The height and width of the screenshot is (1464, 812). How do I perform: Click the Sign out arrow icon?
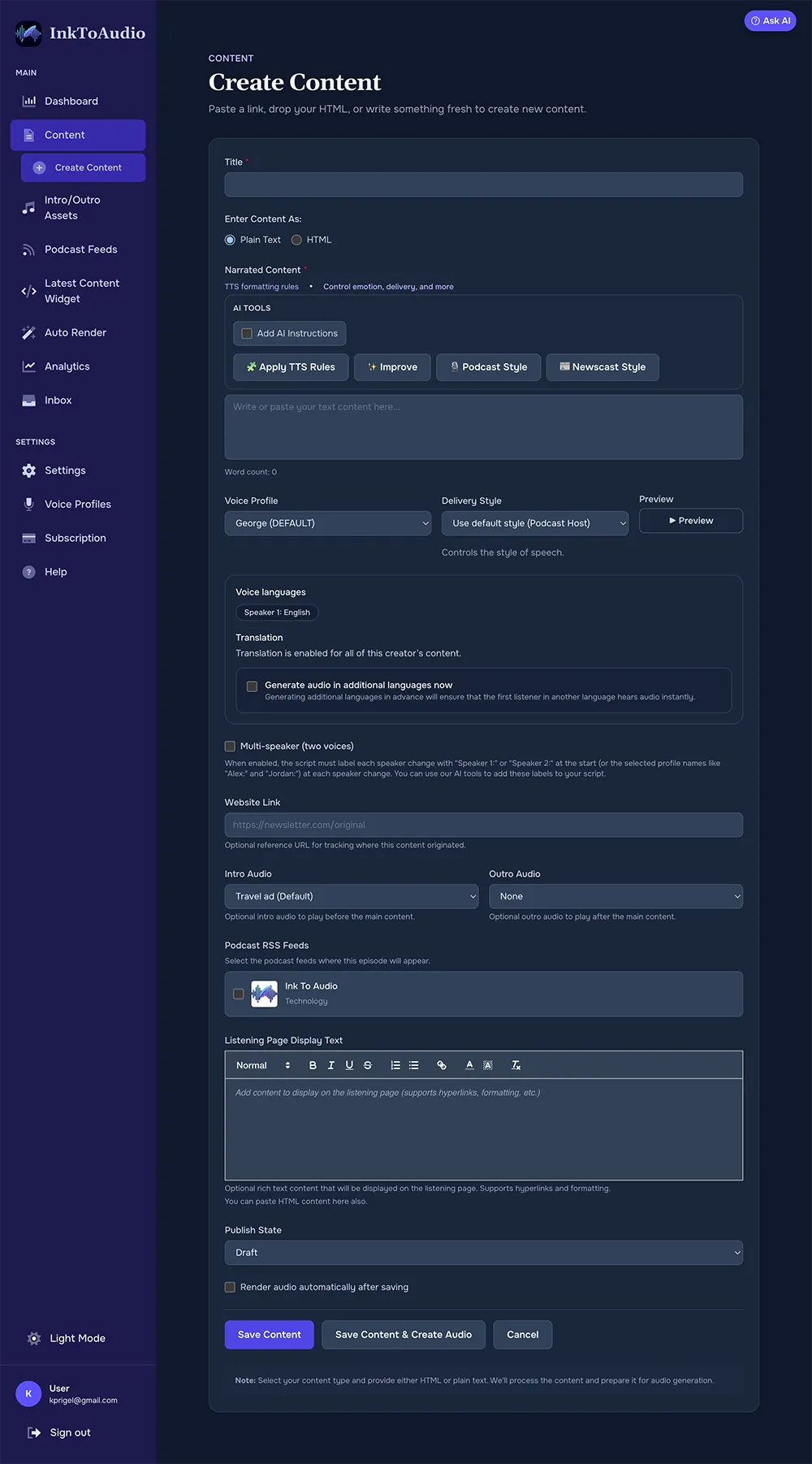pyautogui.click(x=33, y=1432)
